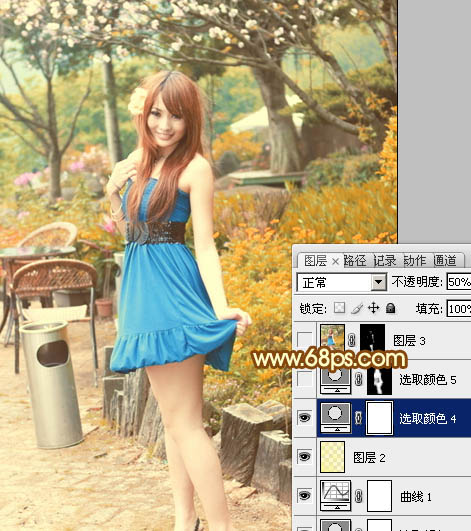Click the lock position move icon
The width and height of the screenshot is (471, 531).
[x=373, y=308]
